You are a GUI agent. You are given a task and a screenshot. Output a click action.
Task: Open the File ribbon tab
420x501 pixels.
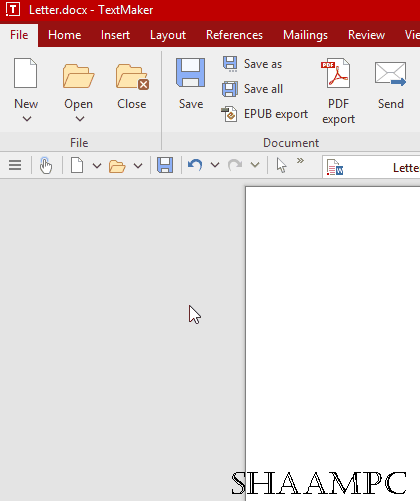[x=19, y=35]
